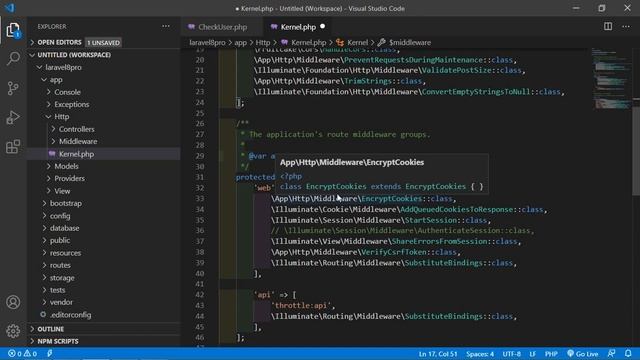
Task: Click the code minimap preview
Action: click(x=611, y=78)
